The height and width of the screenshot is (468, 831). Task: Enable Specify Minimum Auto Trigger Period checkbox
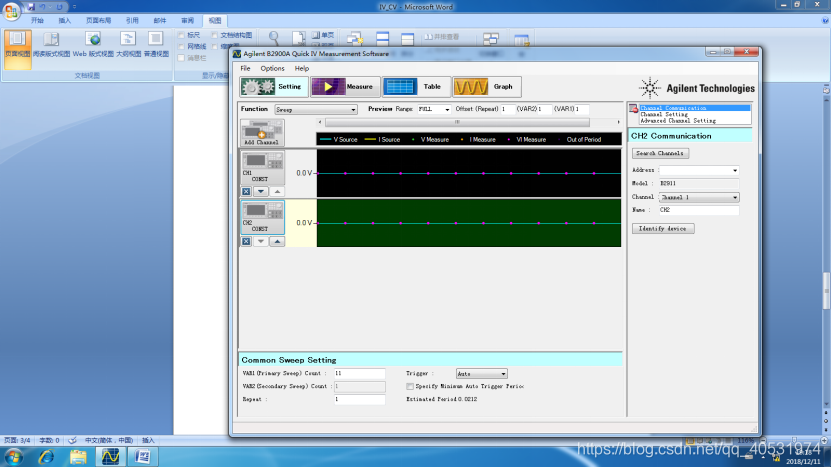pyautogui.click(x=410, y=386)
